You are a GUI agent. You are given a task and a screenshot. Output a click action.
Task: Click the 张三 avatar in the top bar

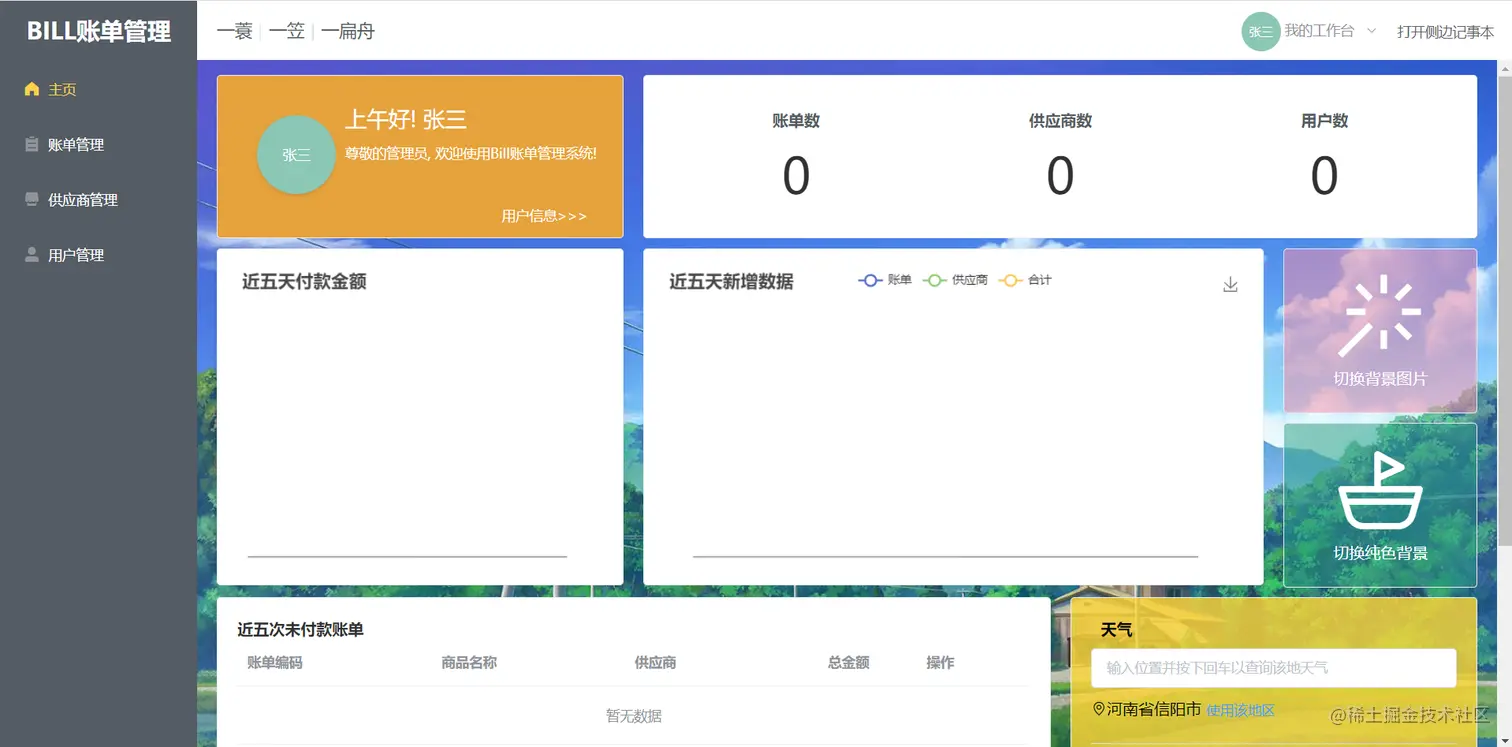point(1260,31)
